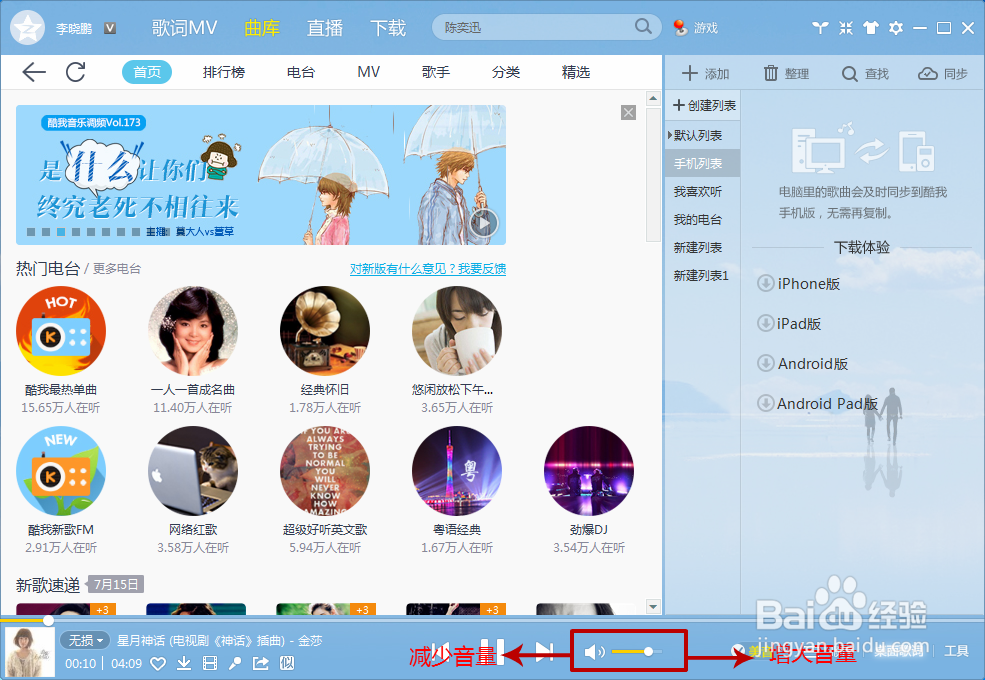Find similar songs with the 似 icon
Image resolution: width=985 pixels, height=680 pixels.
(287, 664)
